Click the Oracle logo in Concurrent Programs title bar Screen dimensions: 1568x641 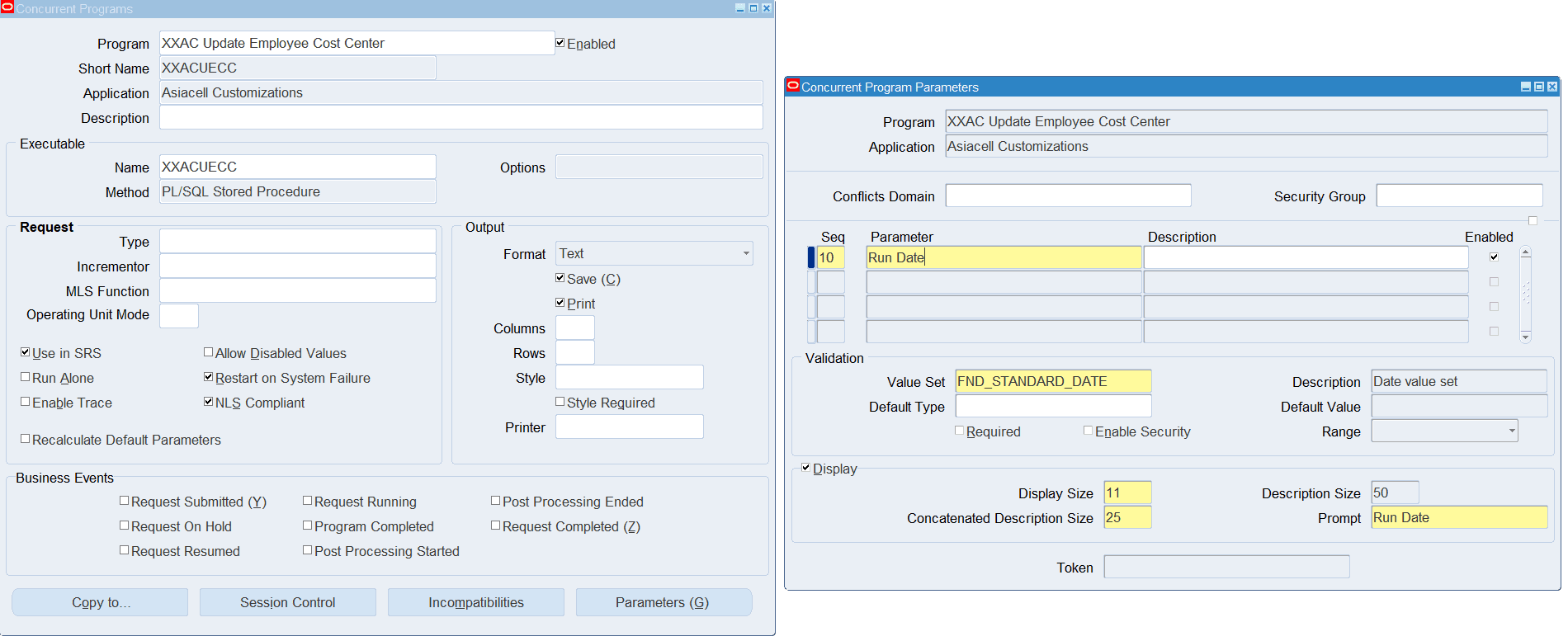(7, 8)
